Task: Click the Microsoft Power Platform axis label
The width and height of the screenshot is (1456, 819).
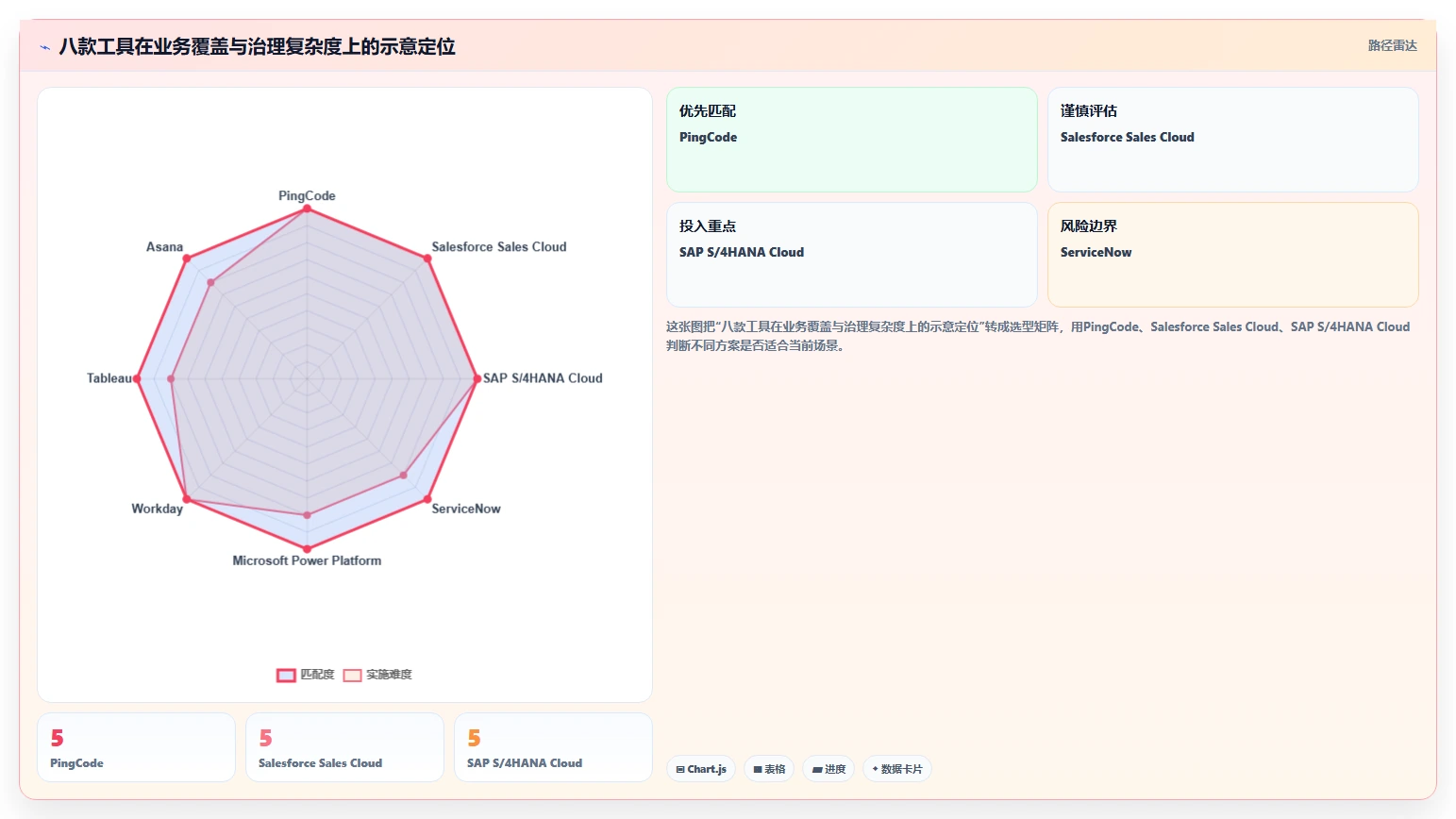Action: coord(307,560)
